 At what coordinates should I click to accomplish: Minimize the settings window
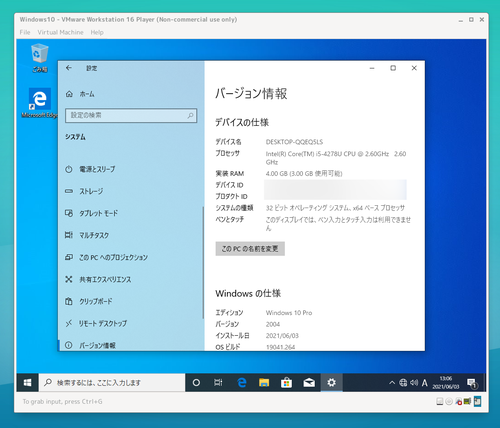(x=372, y=68)
